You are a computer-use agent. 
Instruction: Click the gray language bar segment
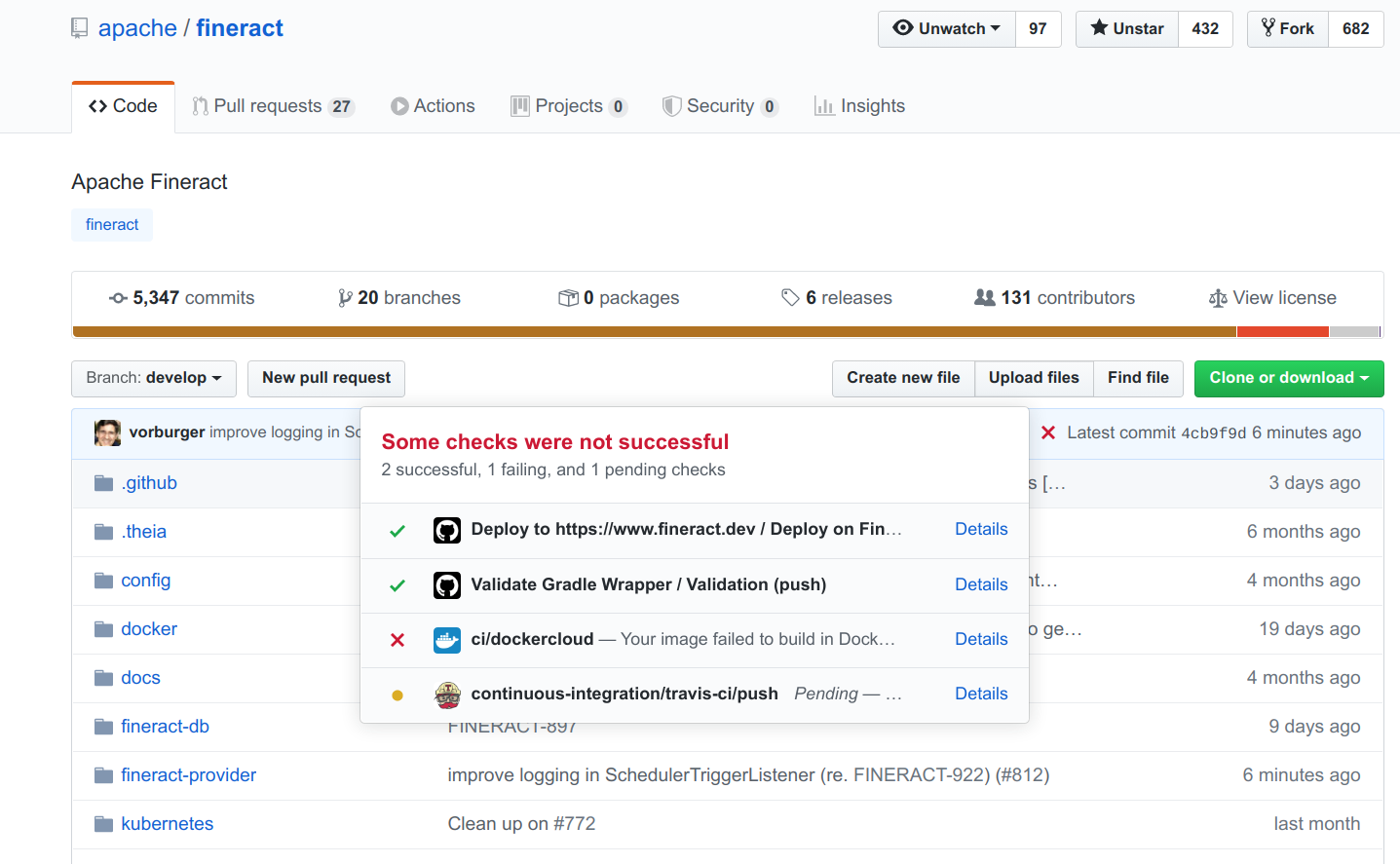coord(1354,332)
